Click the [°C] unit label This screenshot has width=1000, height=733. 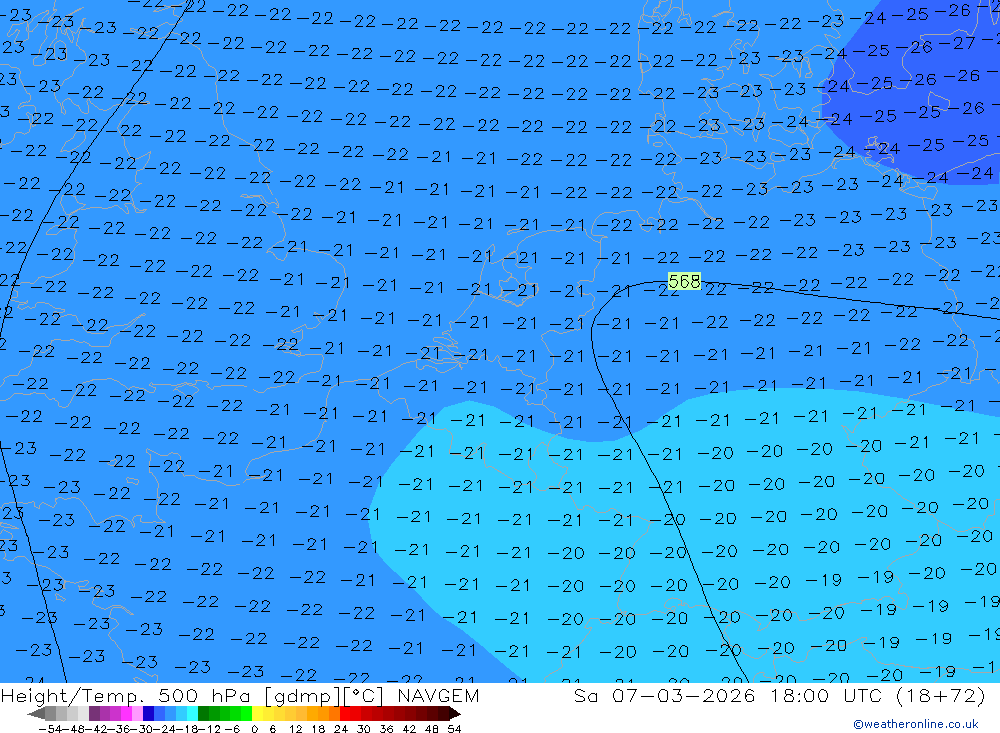click(363, 695)
